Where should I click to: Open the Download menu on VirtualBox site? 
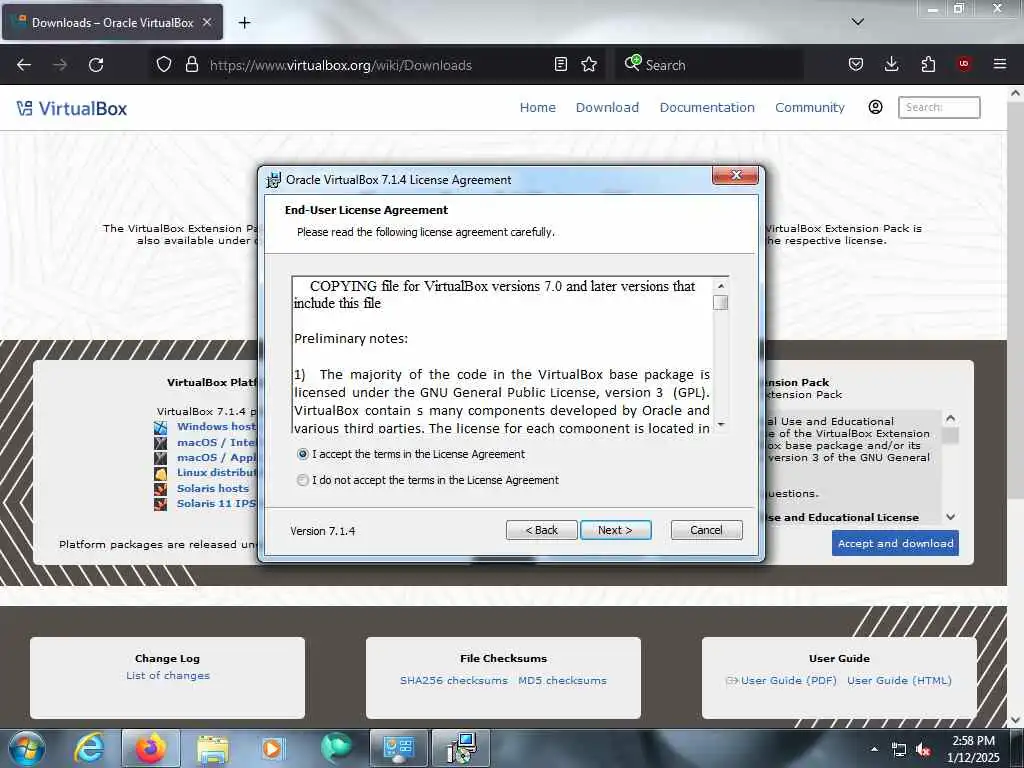point(607,108)
